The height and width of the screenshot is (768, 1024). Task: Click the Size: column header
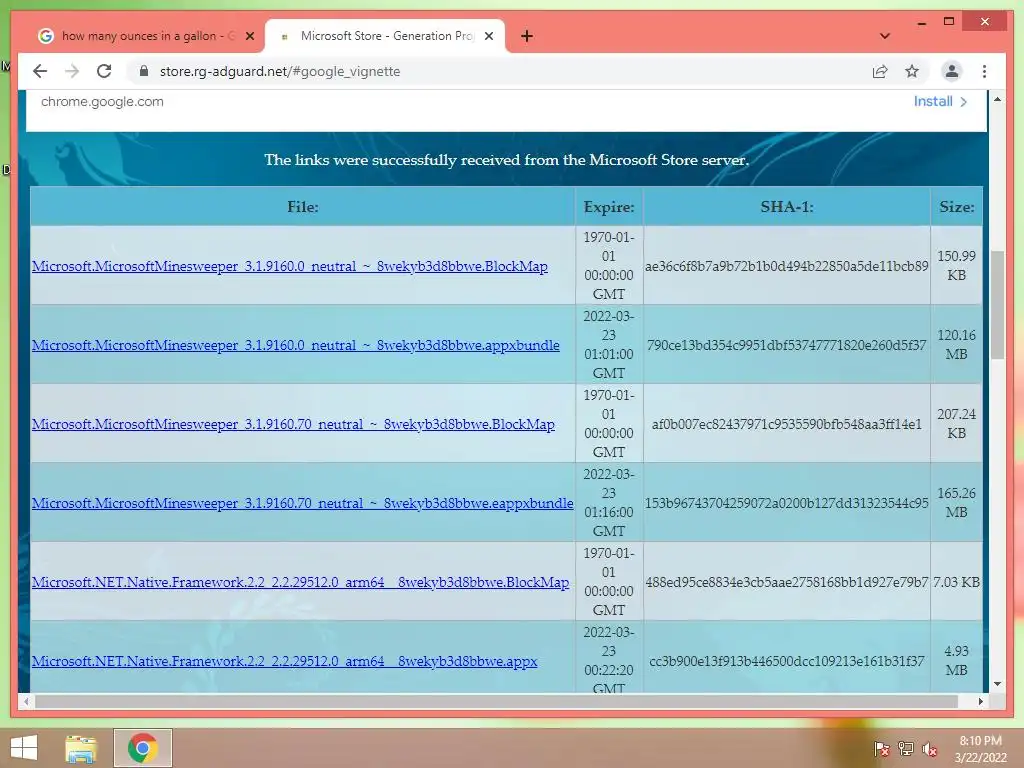click(x=956, y=206)
